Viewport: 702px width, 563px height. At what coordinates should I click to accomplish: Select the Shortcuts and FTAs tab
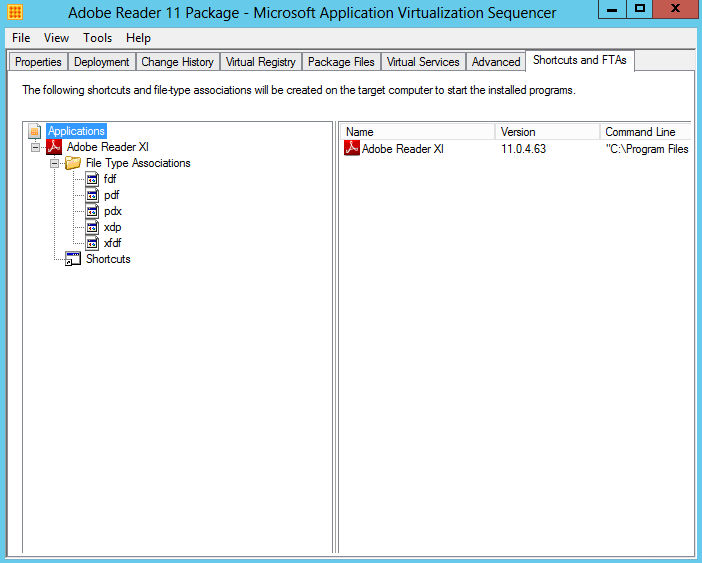(580, 60)
